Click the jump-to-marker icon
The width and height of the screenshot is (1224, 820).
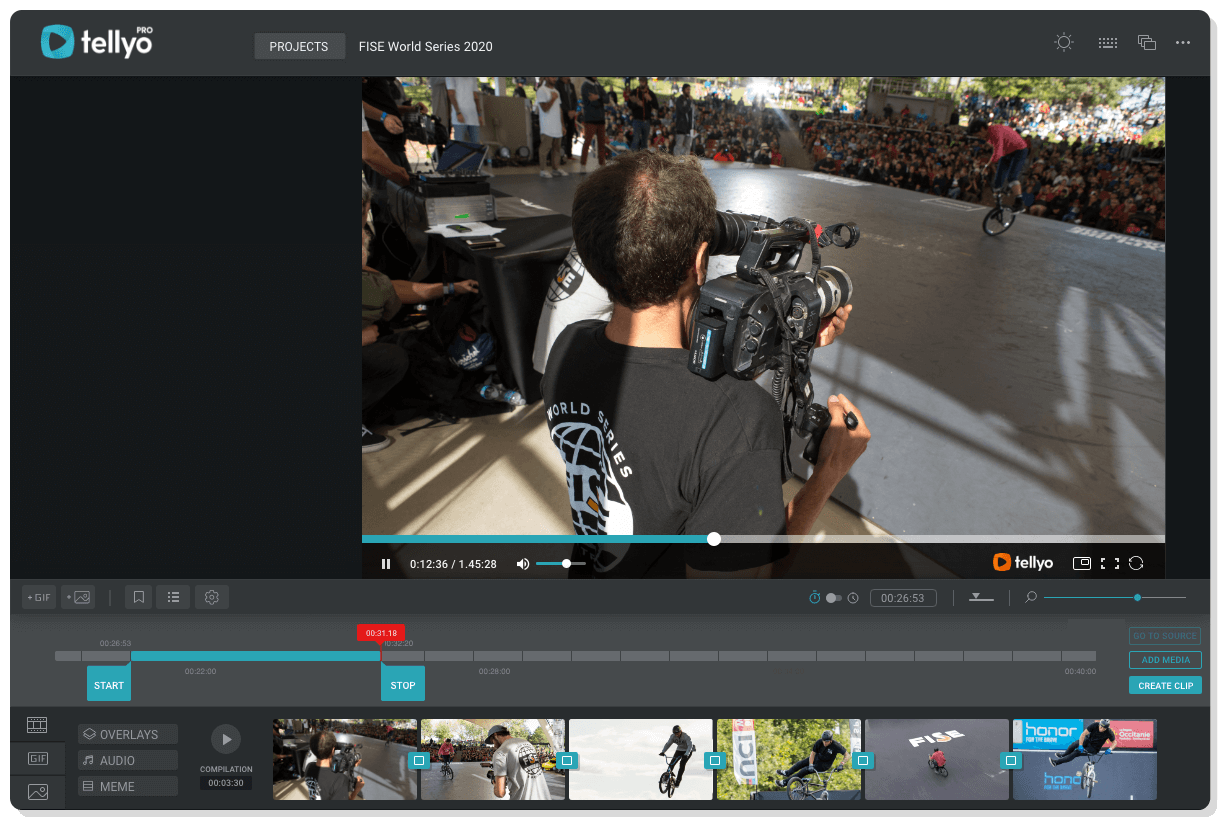pos(981,598)
